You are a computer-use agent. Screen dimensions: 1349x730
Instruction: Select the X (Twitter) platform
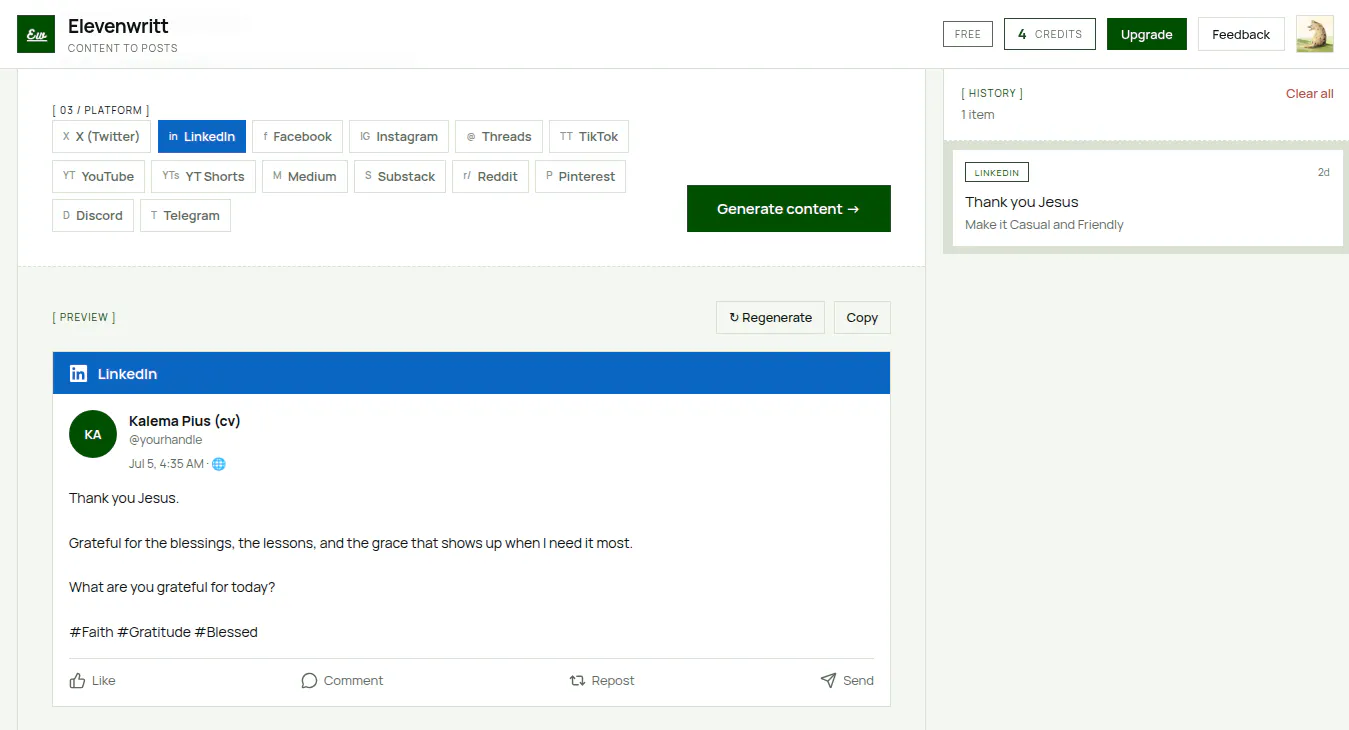click(x=102, y=137)
